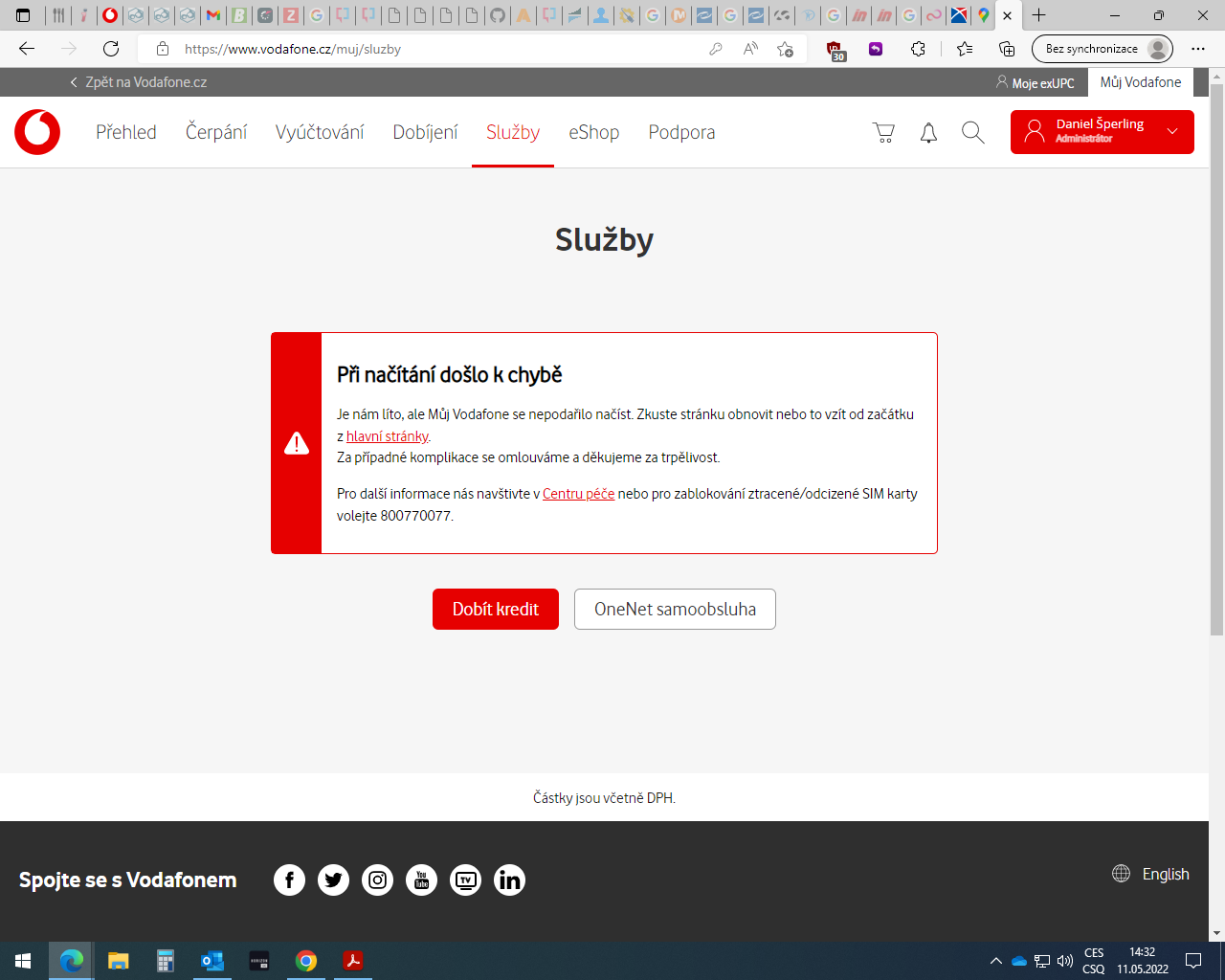The height and width of the screenshot is (980, 1225).
Task: Open a new browser tab
Action: 1039,15
